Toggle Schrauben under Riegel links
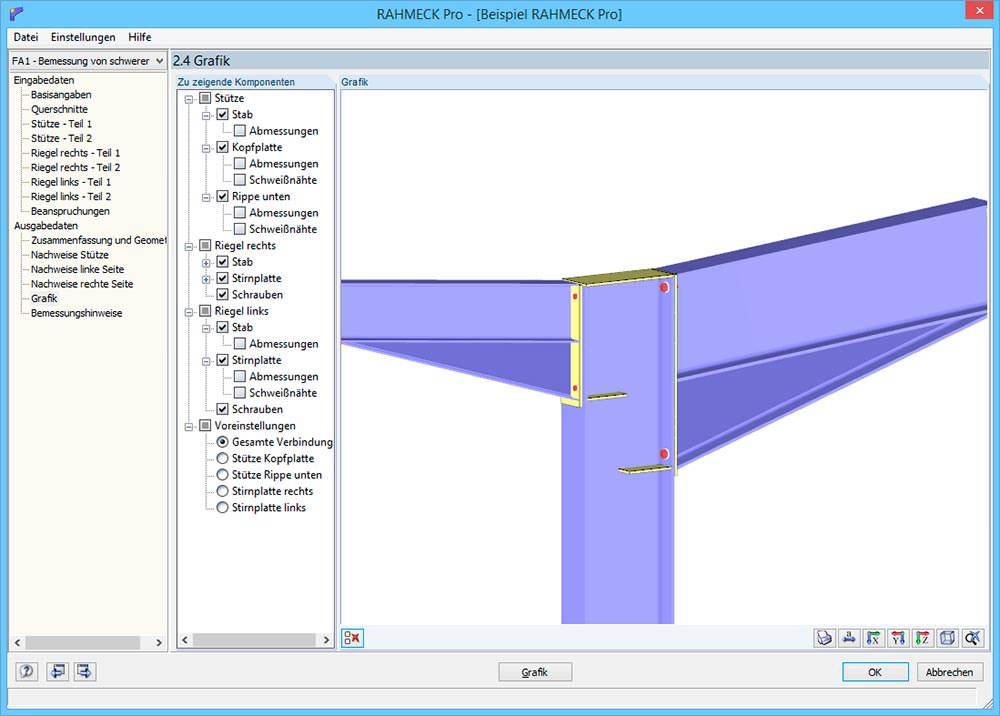The image size is (1000, 716). point(222,409)
